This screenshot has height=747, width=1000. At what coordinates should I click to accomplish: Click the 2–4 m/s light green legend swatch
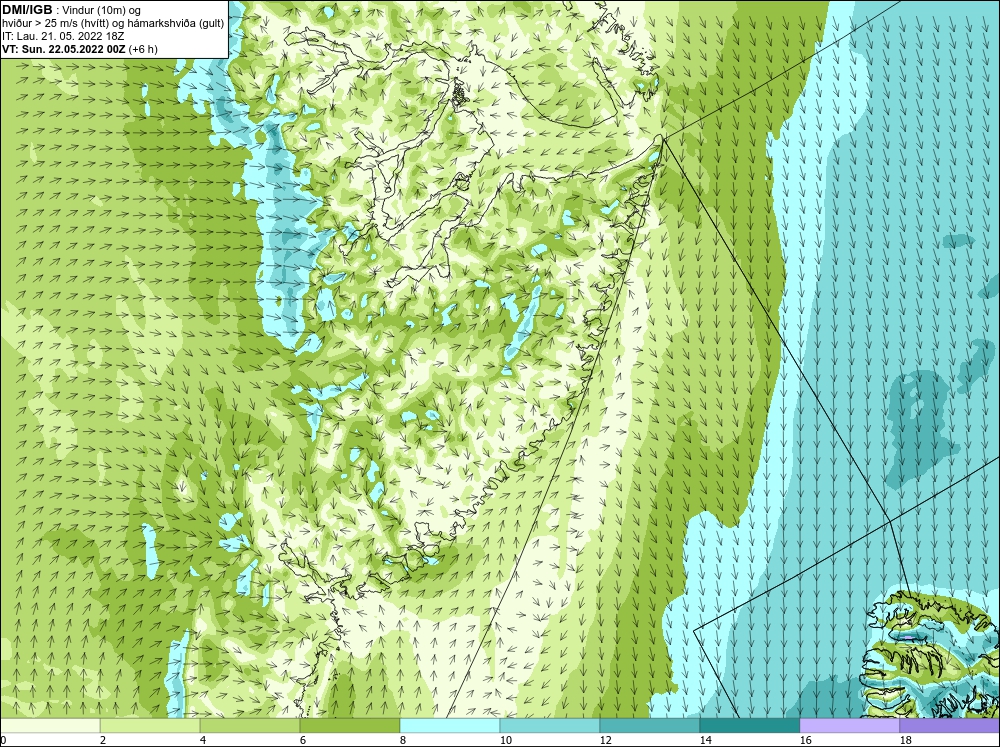coord(150,725)
